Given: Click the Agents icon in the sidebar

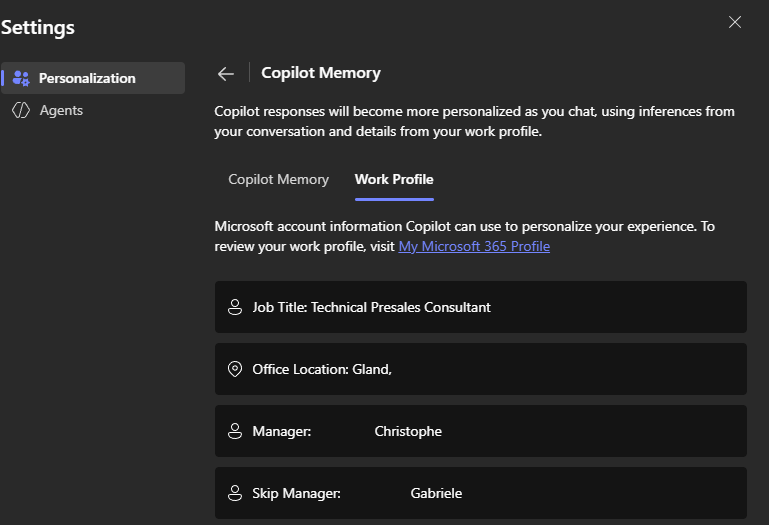Looking at the screenshot, I should pos(21,110).
